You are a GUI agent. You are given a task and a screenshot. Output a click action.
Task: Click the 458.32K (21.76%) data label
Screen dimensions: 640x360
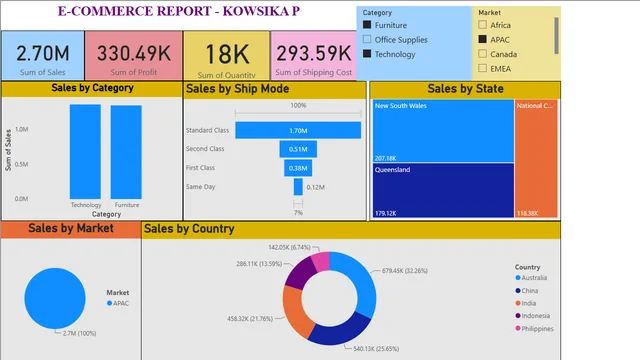pos(250,318)
